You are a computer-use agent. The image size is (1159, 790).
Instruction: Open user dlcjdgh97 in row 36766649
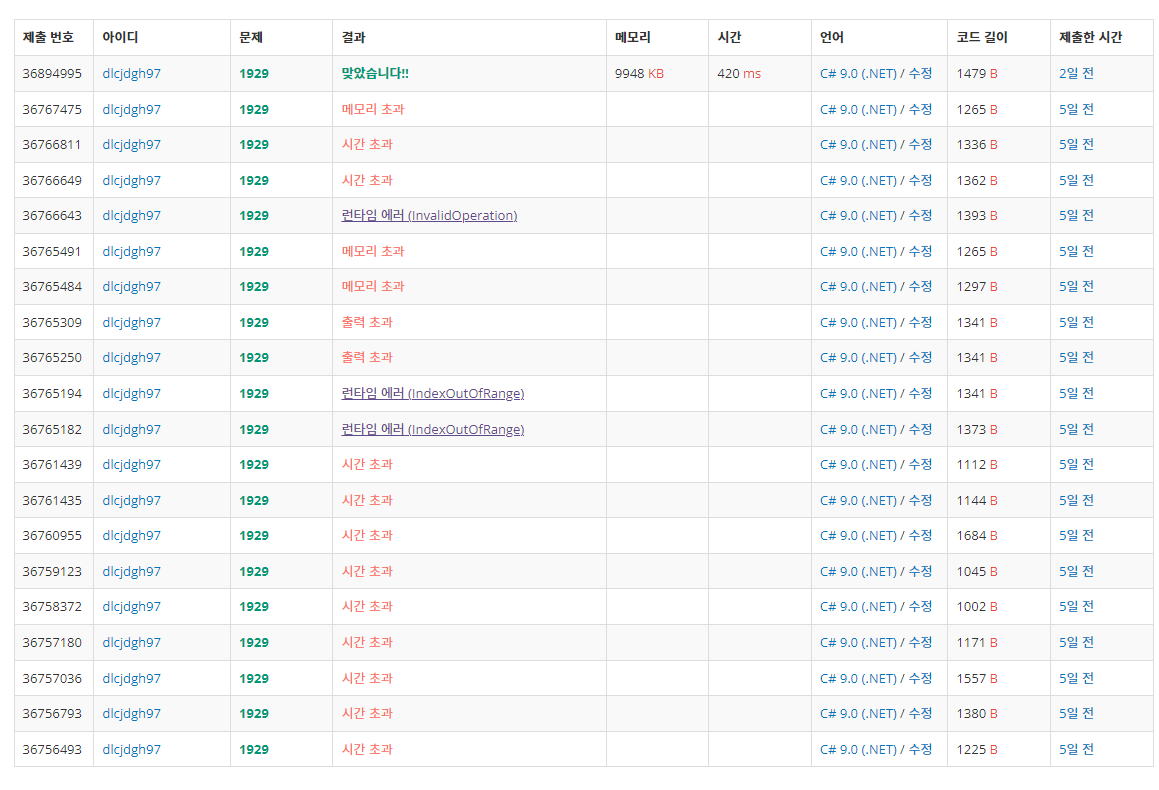point(132,180)
